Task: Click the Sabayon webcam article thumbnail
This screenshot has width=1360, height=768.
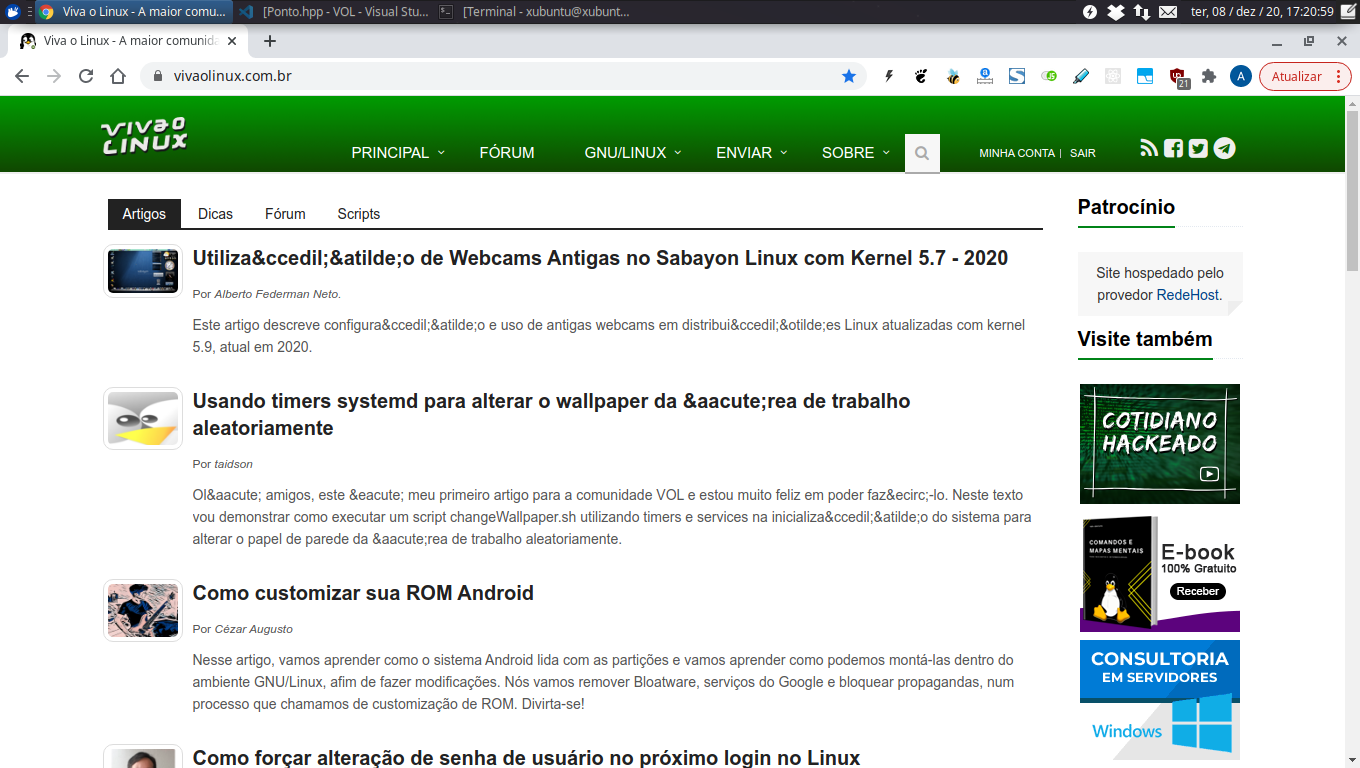Action: 143,271
